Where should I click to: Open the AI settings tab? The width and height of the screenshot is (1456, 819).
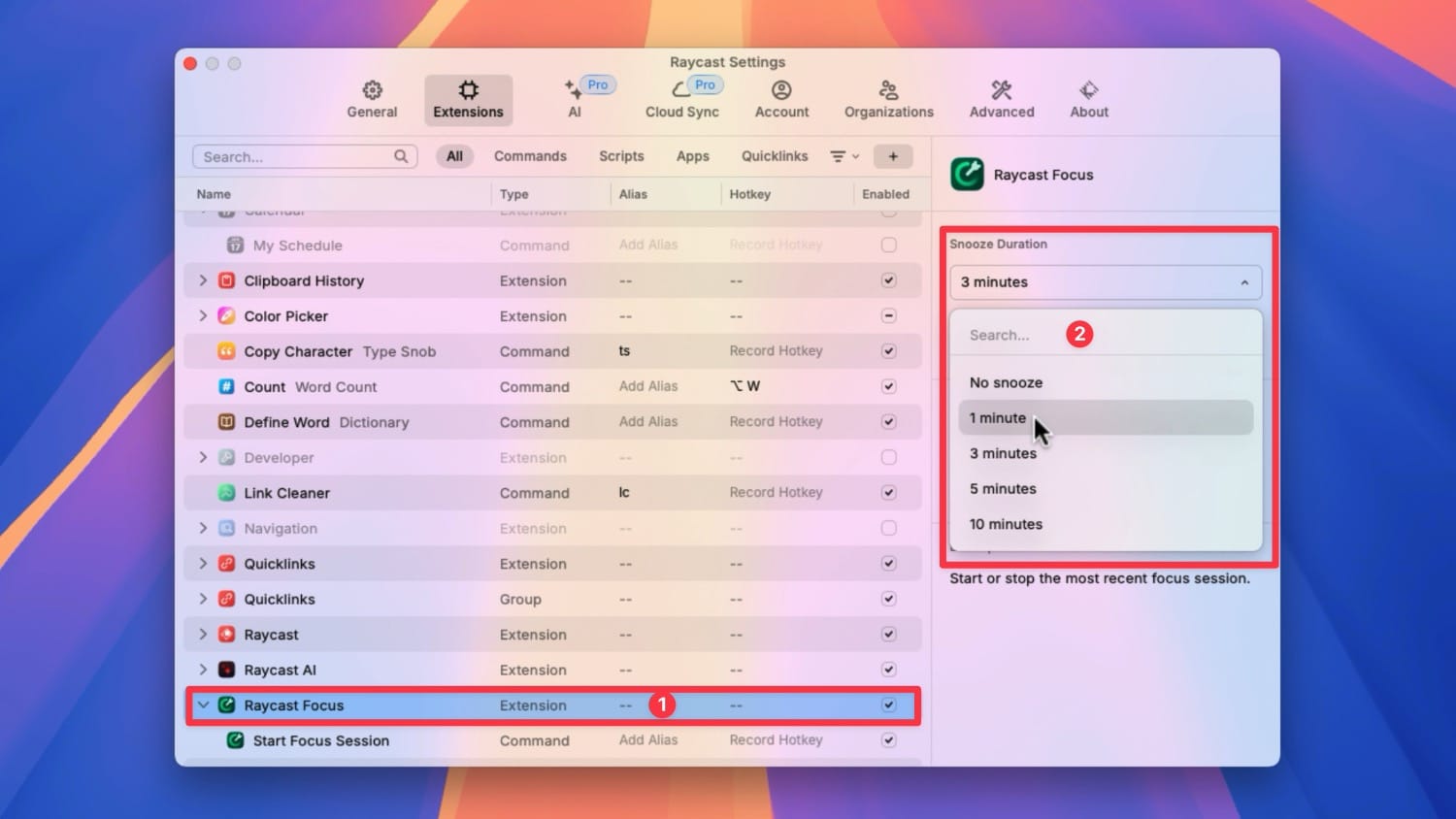tap(575, 100)
